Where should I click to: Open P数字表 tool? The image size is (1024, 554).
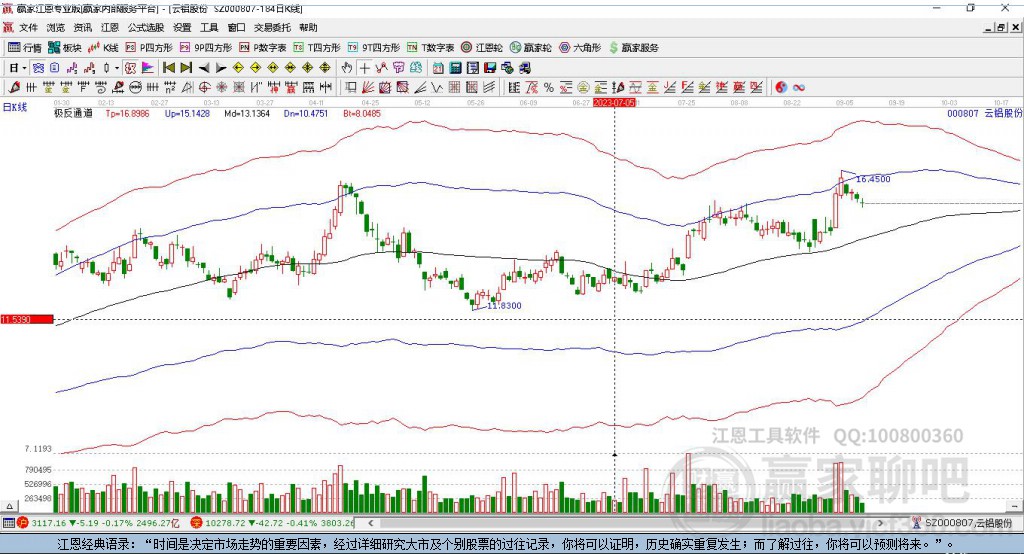click(263, 48)
